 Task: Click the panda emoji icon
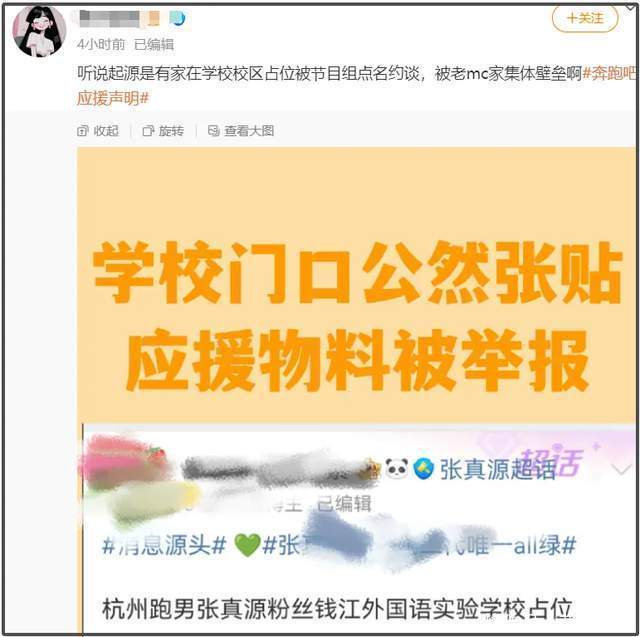397,468
